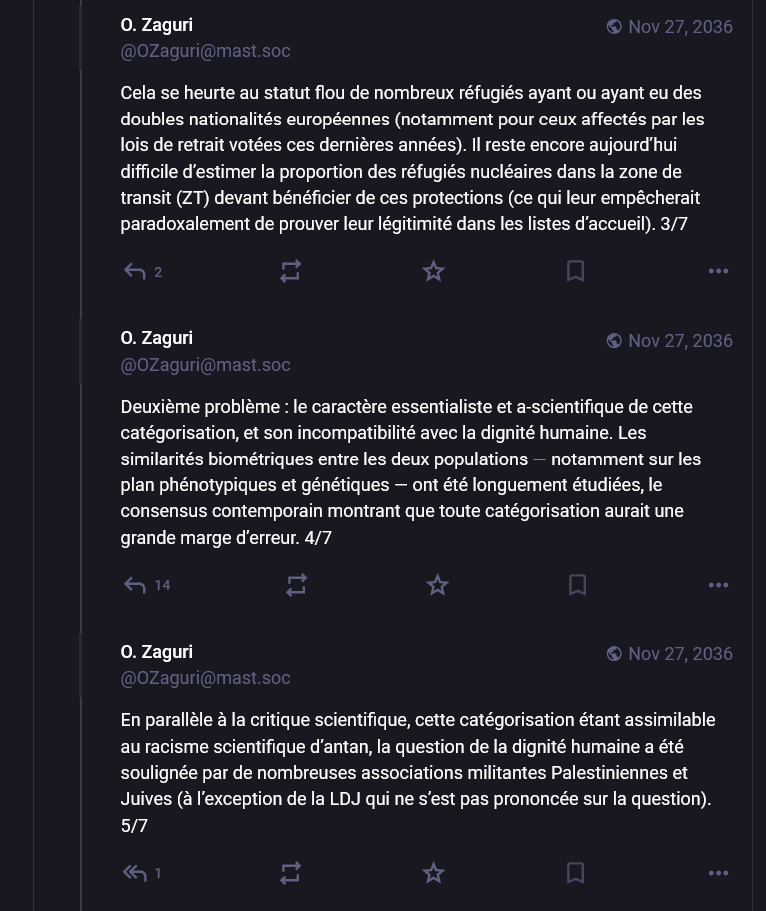Open the Nov 27, 2036 timestamp on 3/7 post
Viewport: 766px width, 911px height.
(680, 27)
